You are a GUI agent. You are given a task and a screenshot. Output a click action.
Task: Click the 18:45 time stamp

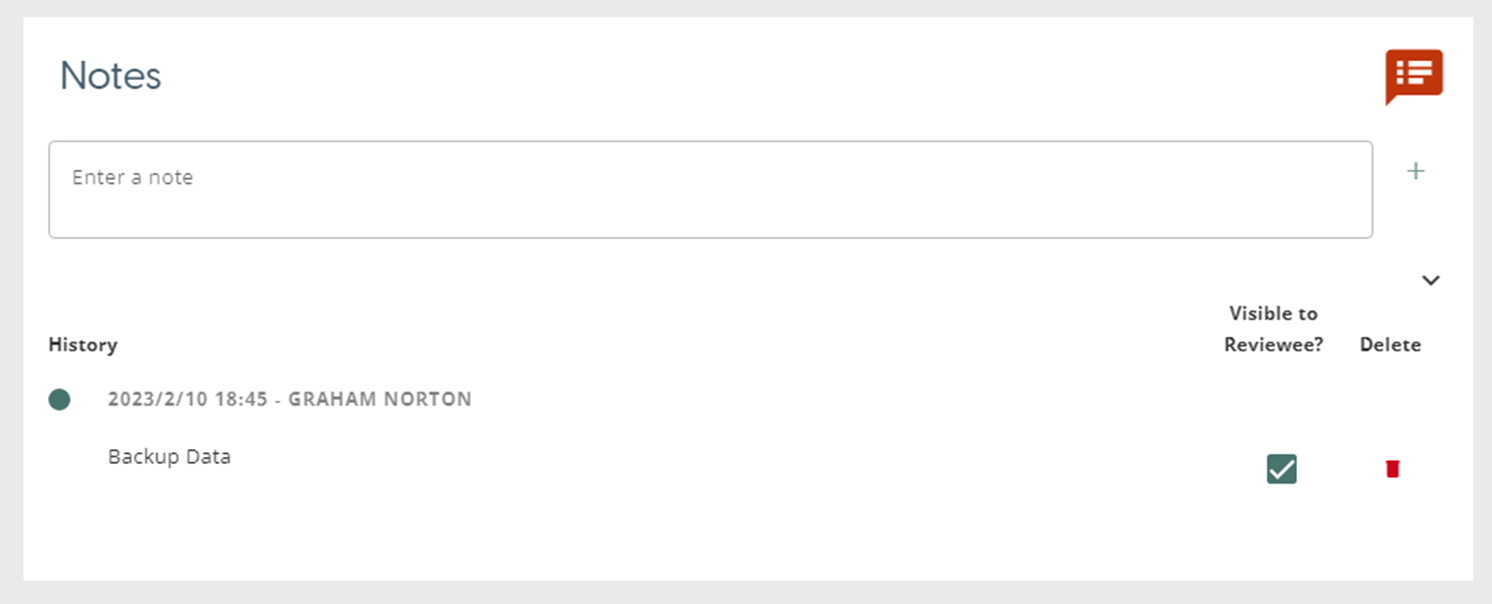coord(241,400)
